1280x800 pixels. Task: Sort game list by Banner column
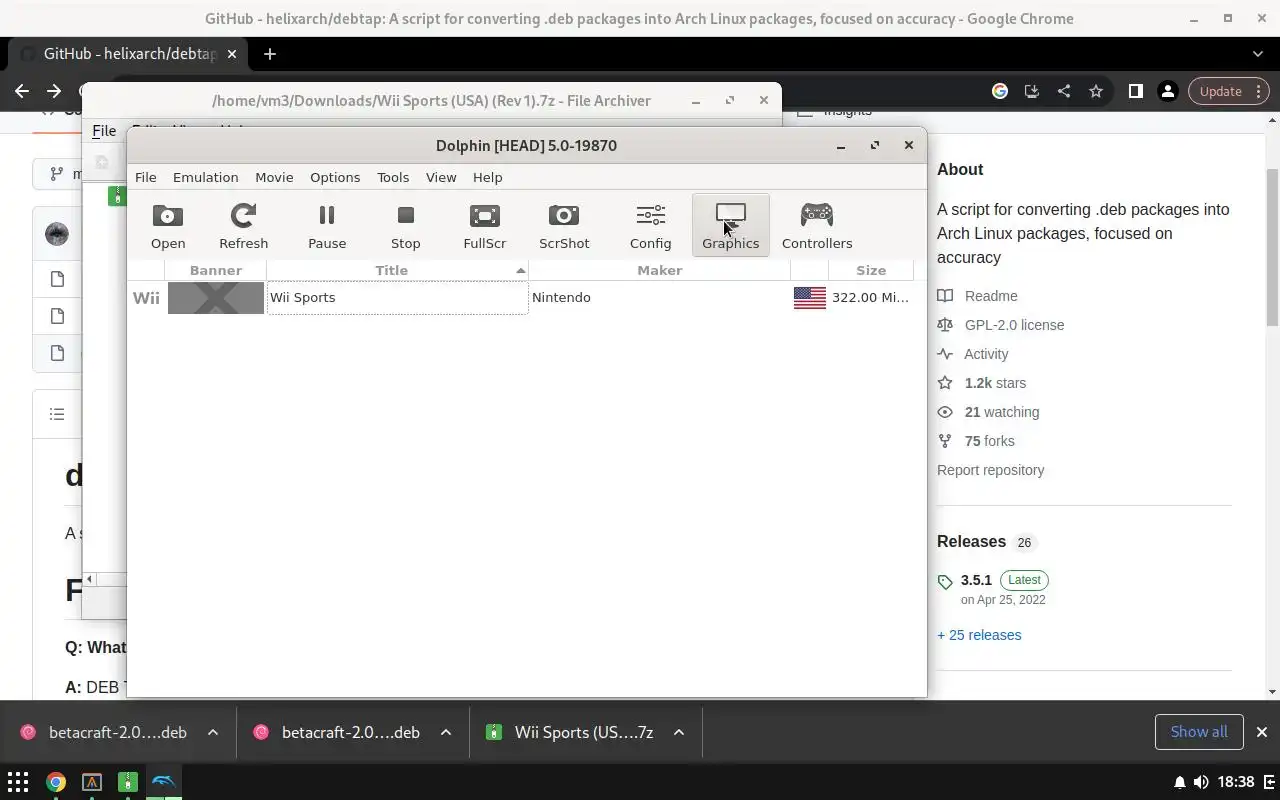[216, 270]
